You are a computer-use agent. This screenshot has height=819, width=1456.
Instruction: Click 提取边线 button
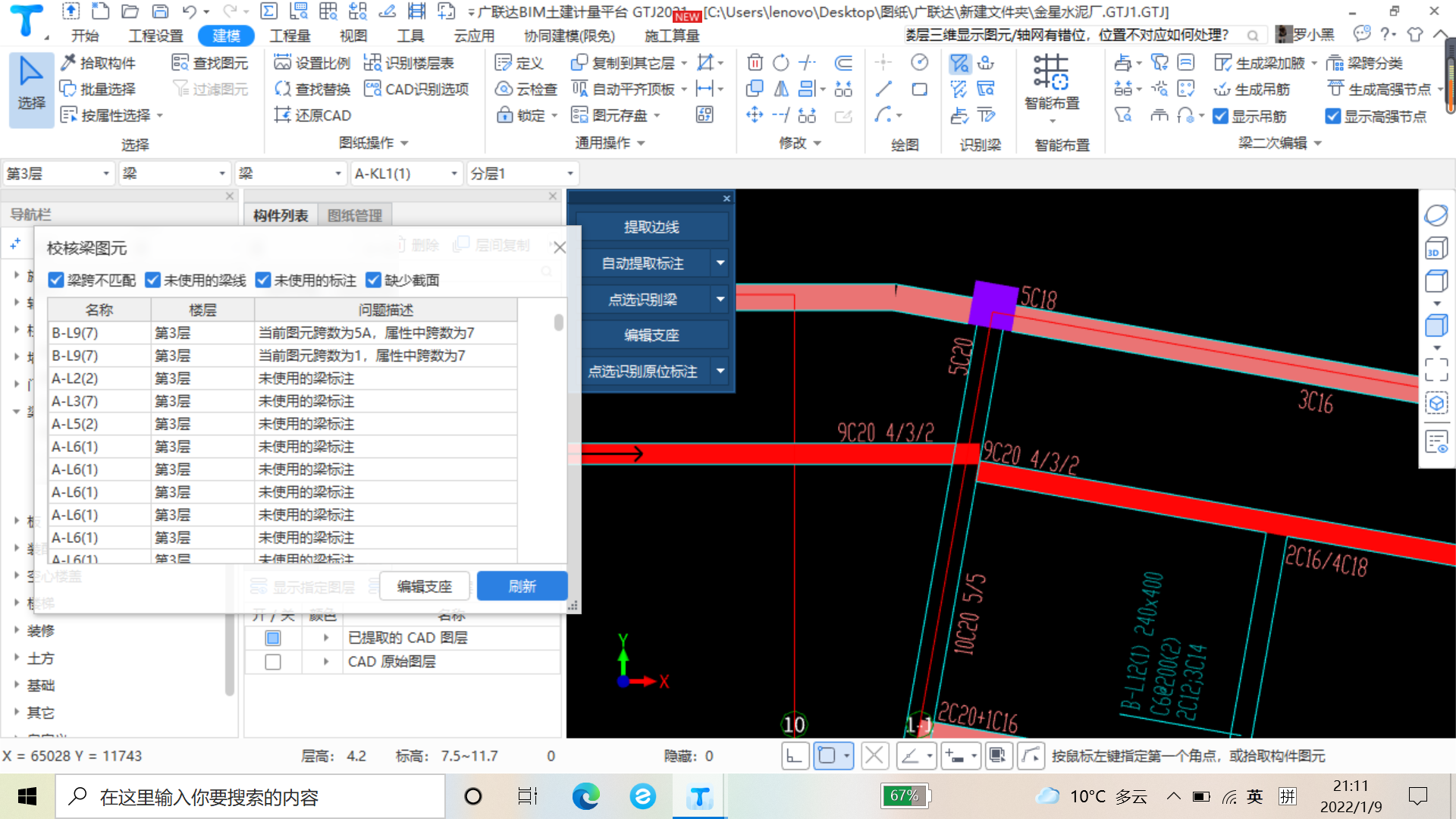coord(651,227)
